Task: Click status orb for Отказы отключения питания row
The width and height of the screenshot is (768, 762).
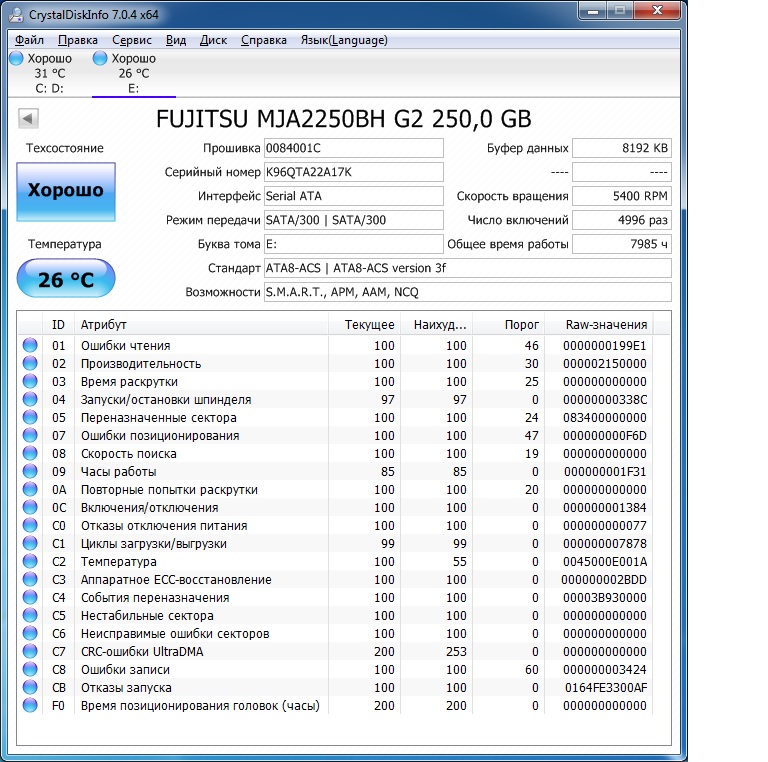Action: (x=30, y=525)
